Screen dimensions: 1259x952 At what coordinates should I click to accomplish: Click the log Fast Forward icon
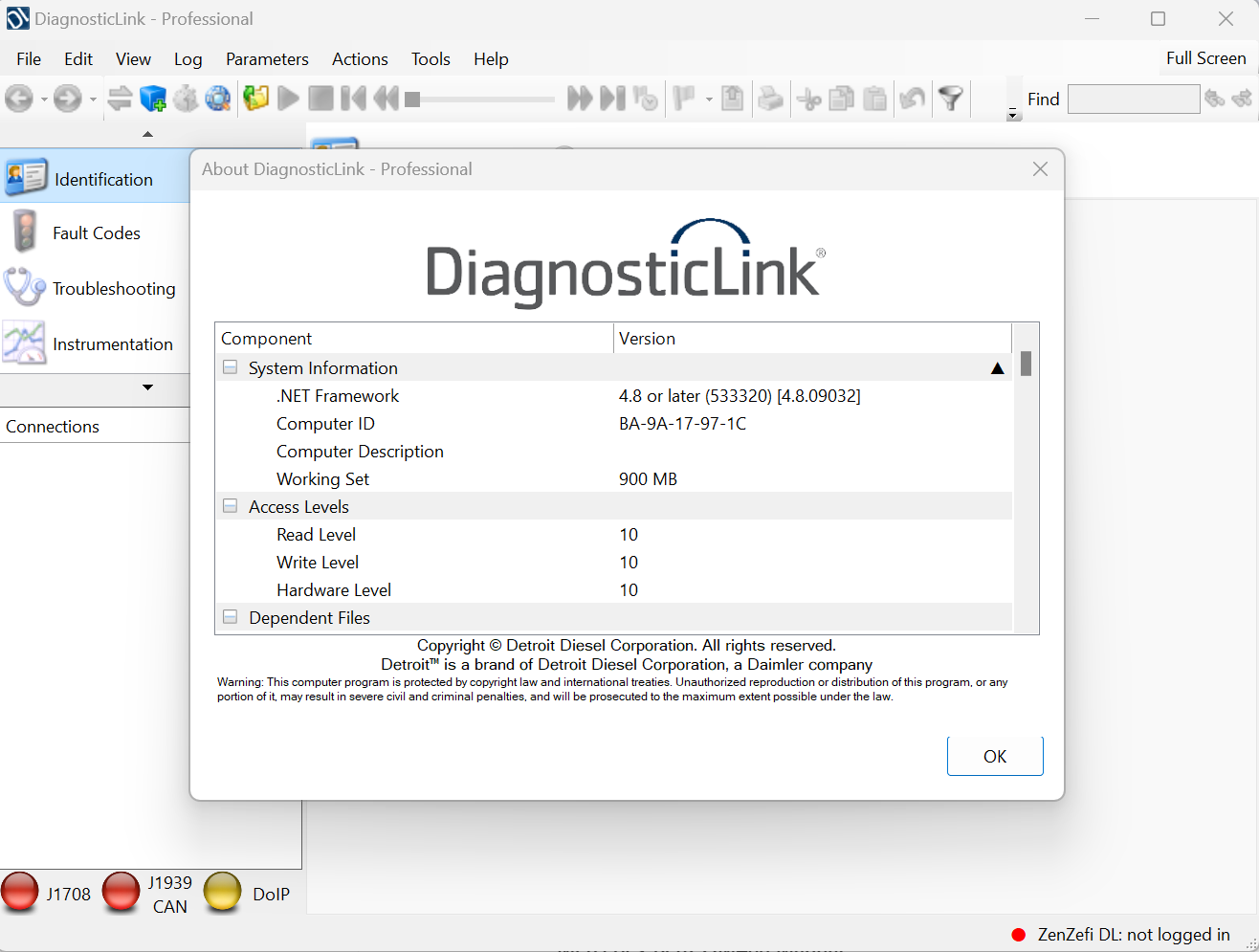pyautogui.click(x=580, y=98)
